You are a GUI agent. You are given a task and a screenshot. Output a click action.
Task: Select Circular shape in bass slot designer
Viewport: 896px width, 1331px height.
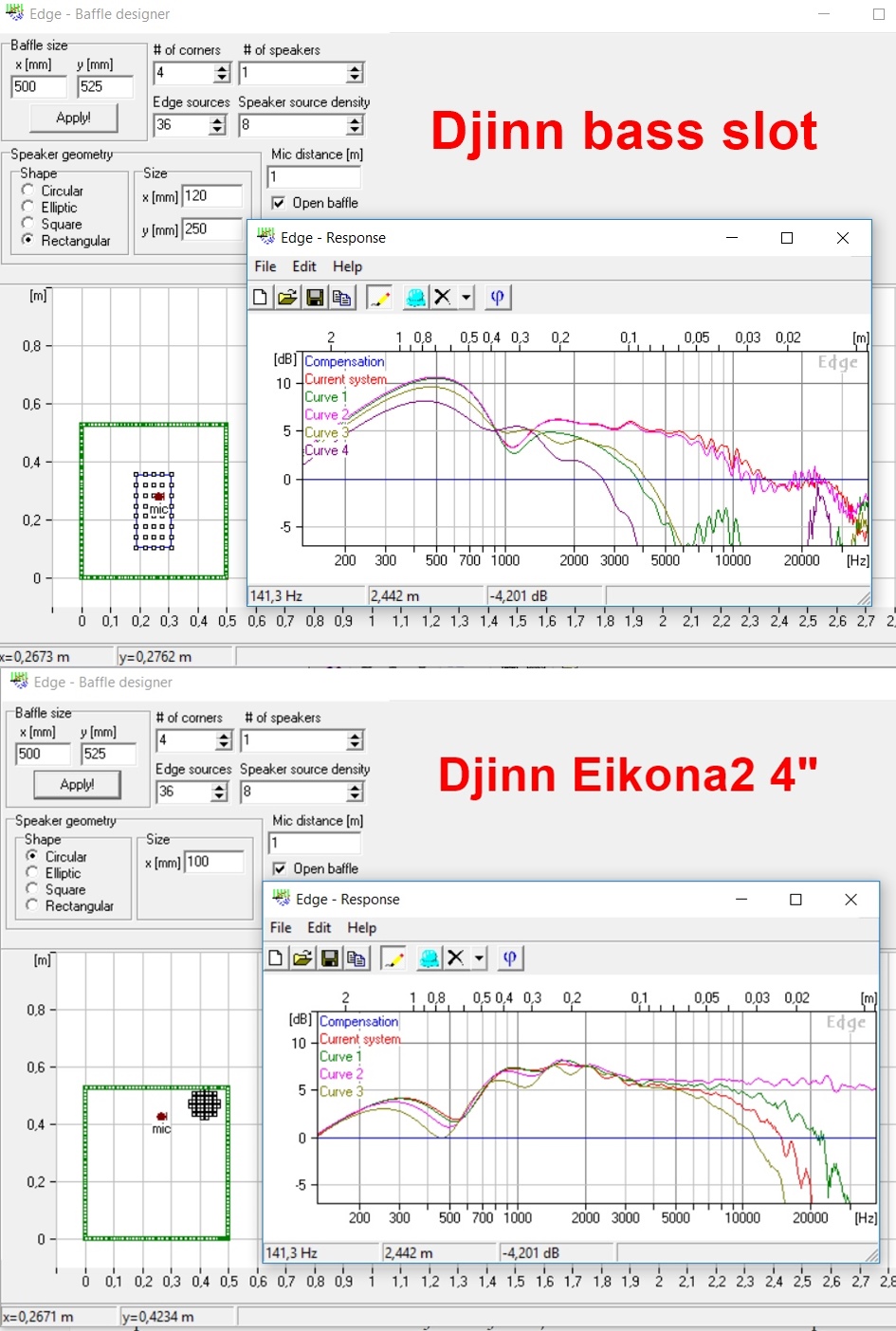click(28, 190)
